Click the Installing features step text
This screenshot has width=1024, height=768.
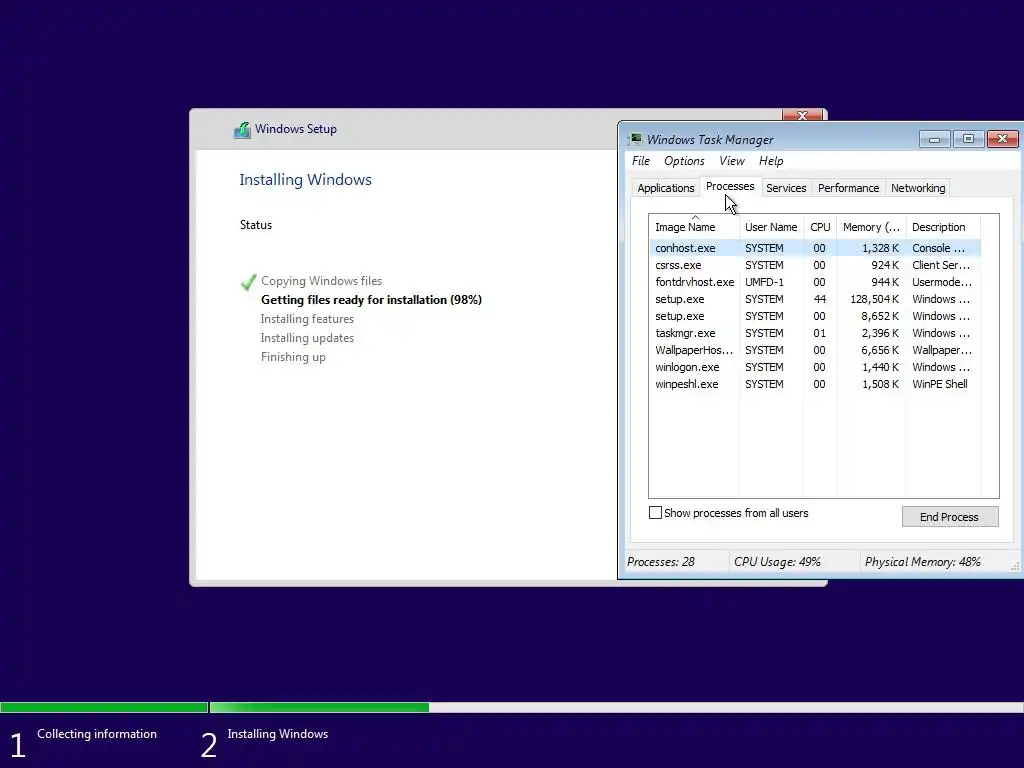307,319
